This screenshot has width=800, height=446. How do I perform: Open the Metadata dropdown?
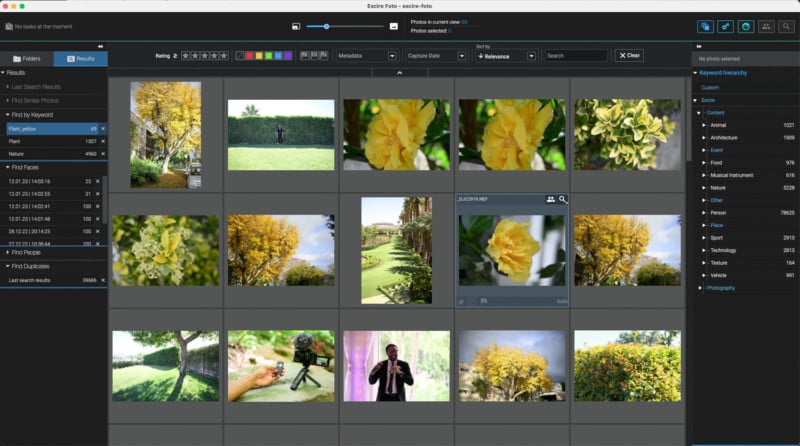367,56
